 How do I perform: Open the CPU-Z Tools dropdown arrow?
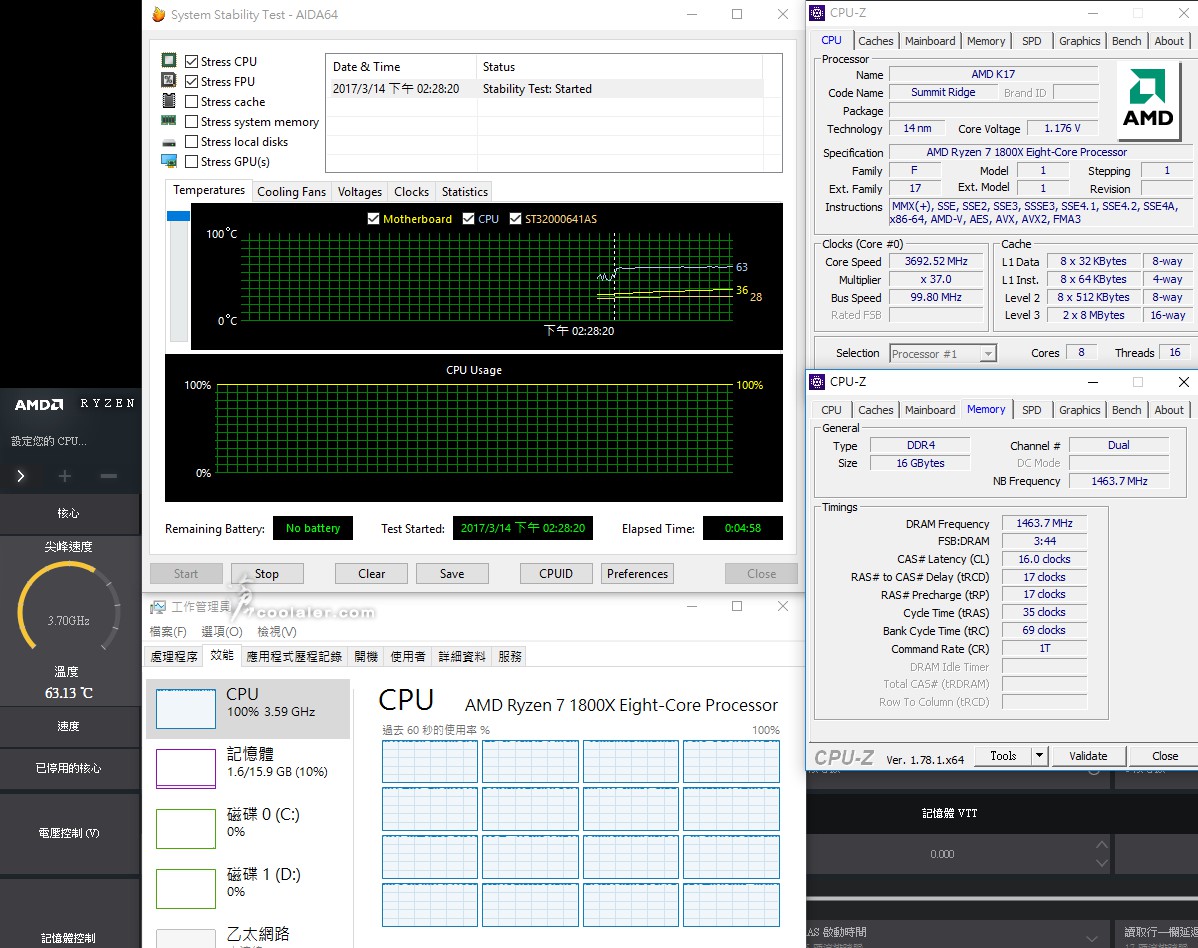(x=1039, y=755)
